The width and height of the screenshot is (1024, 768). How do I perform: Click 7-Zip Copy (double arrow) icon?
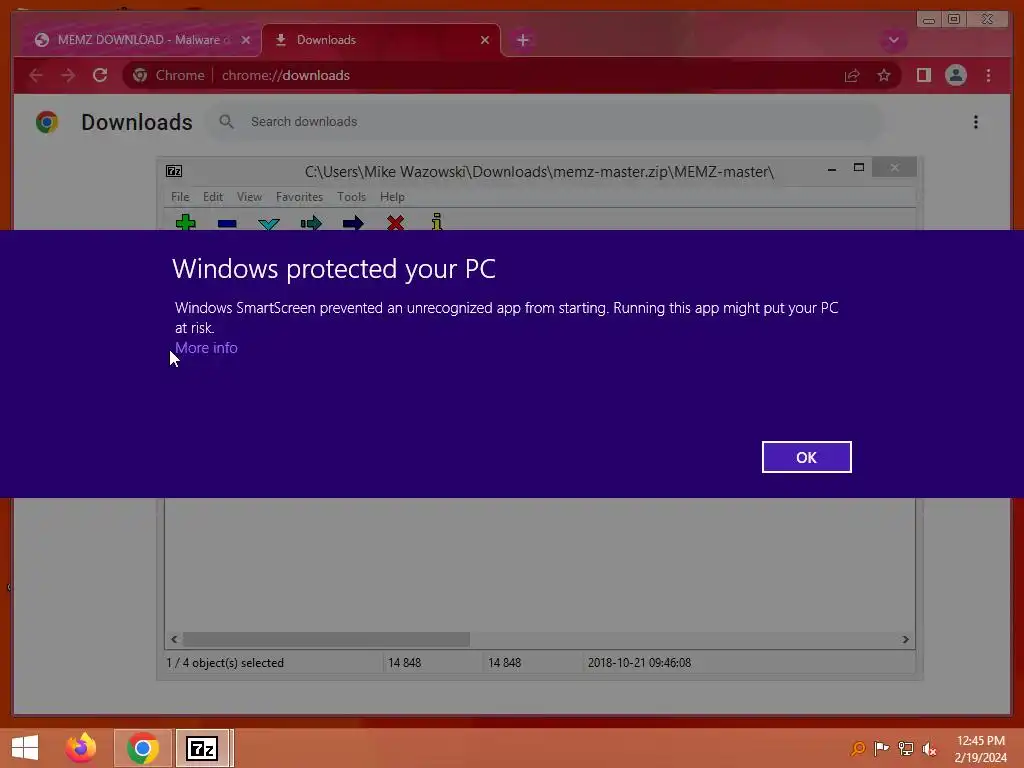click(x=311, y=223)
